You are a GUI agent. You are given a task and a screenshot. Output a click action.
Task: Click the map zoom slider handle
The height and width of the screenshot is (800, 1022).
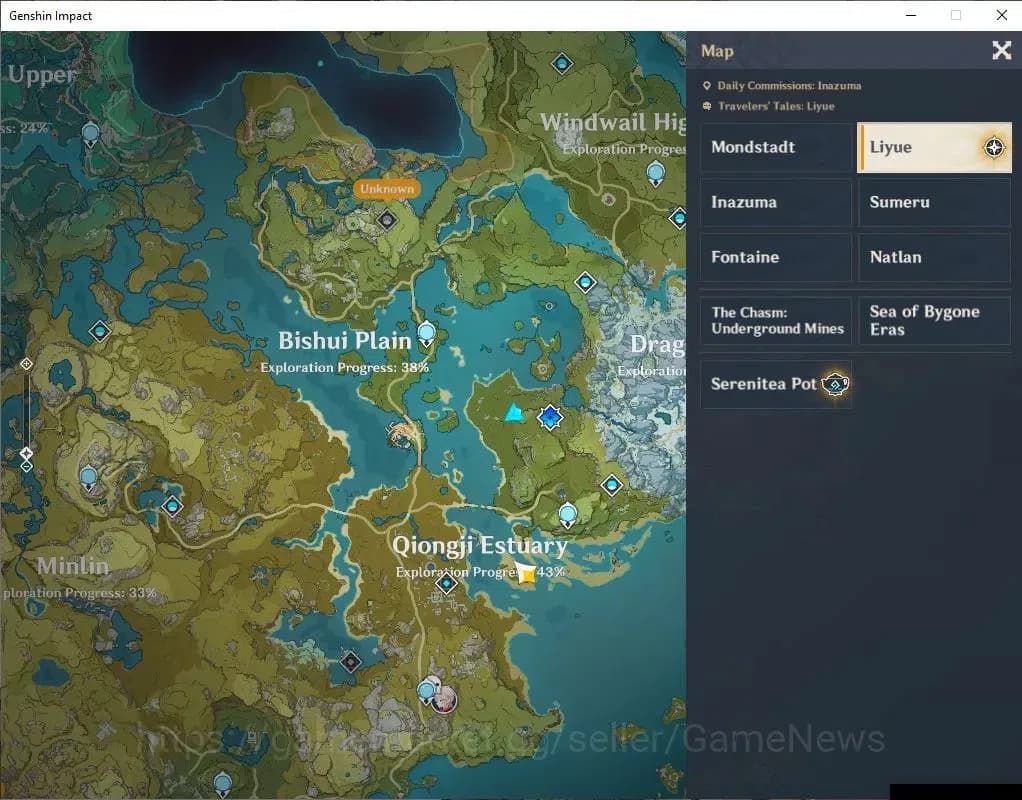26,452
